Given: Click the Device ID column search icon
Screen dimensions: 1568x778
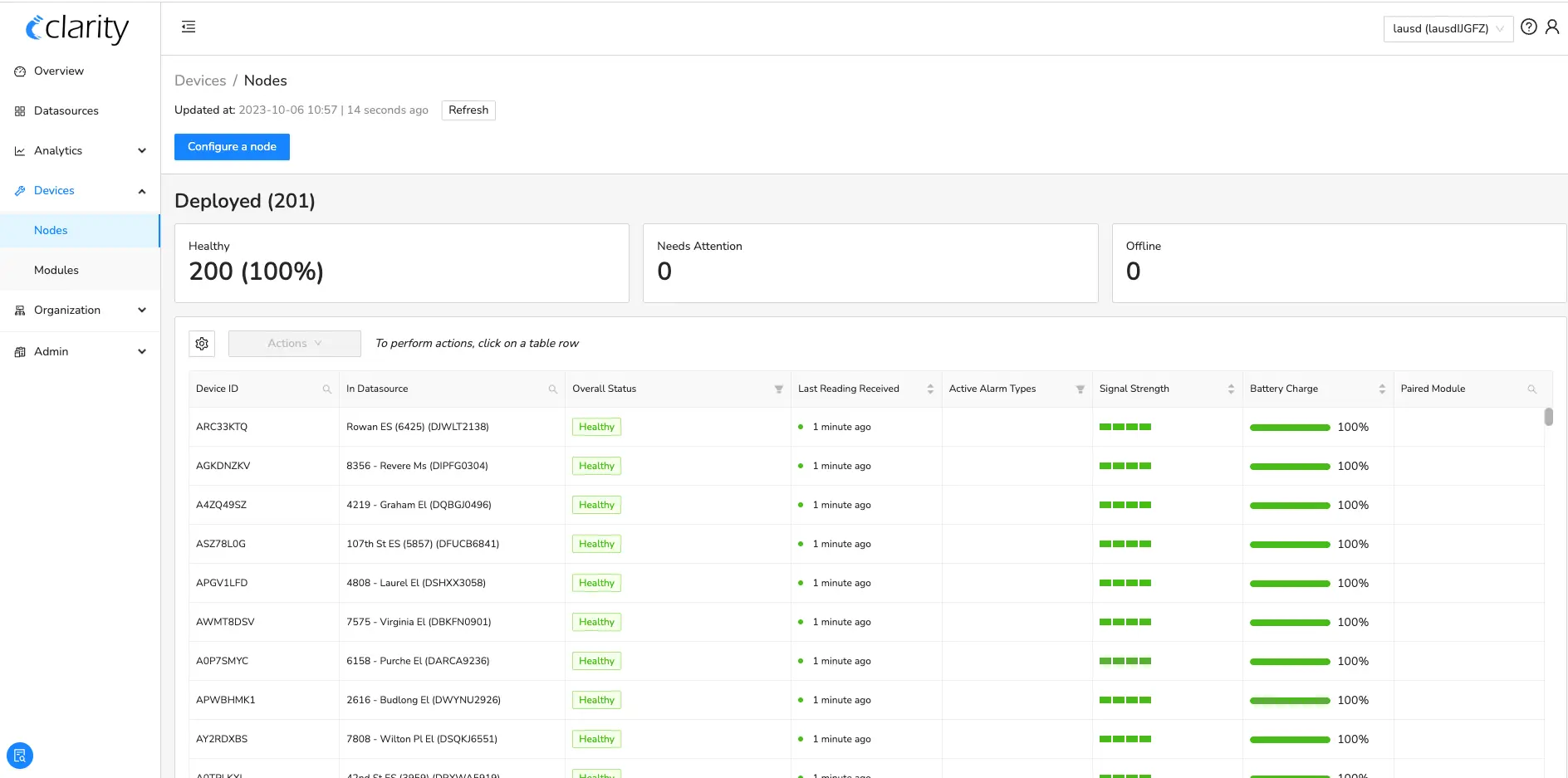Looking at the screenshot, I should pyautogui.click(x=327, y=389).
